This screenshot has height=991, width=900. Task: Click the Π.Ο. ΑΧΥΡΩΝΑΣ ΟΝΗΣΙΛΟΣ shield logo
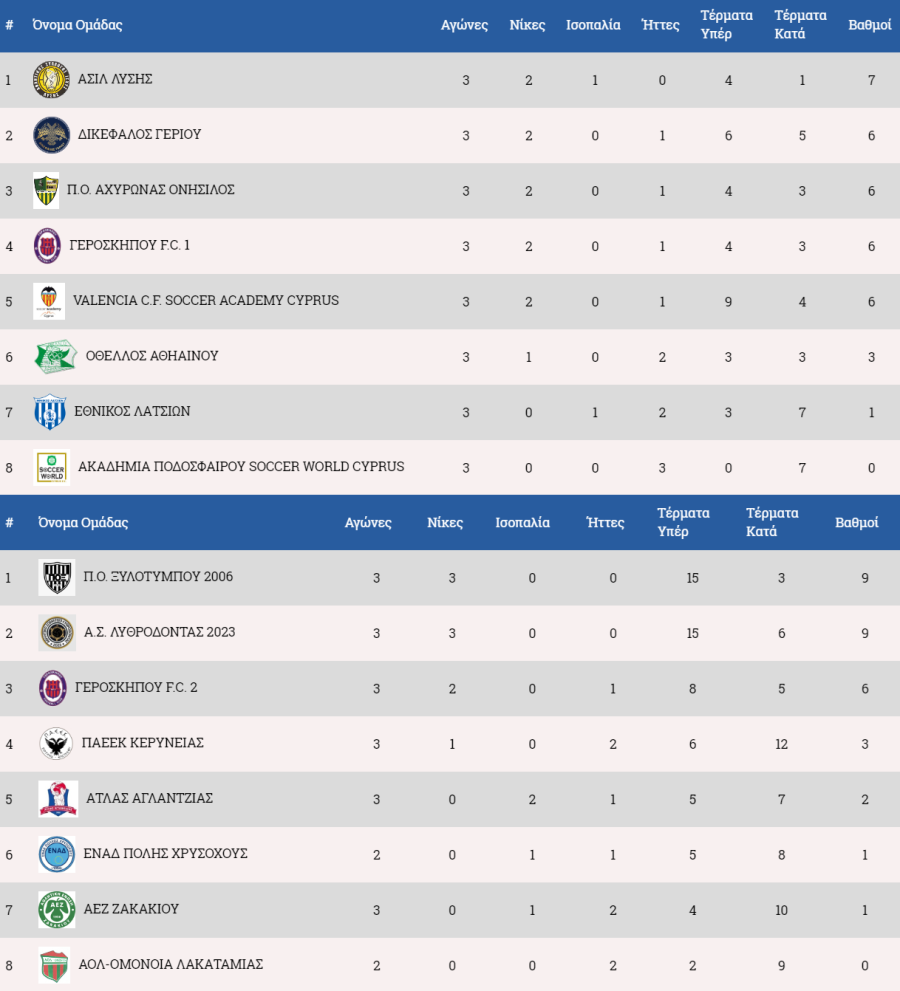click(46, 190)
